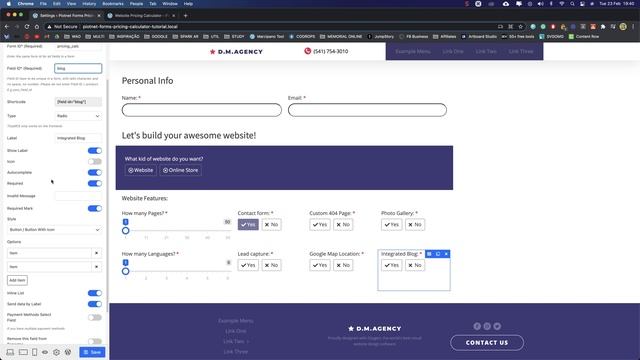This screenshot has height=360, width=640.
Task: Click the How many Pages slider handle
Action: coord(126,231)
